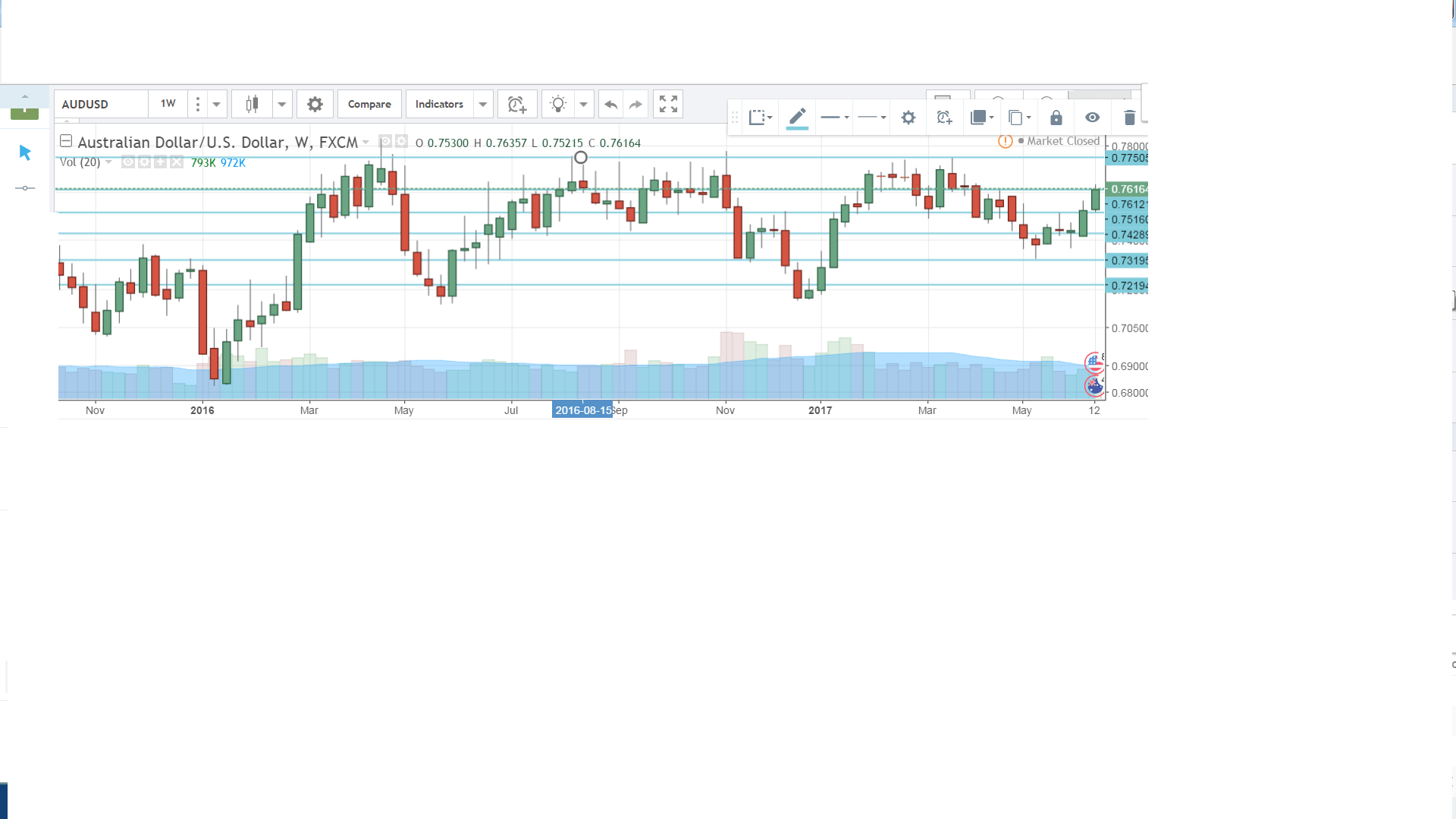The height and width of the screenshot is (819, 1456).
Task: Select the 1W timeframe button
Action: coord(168,104)
